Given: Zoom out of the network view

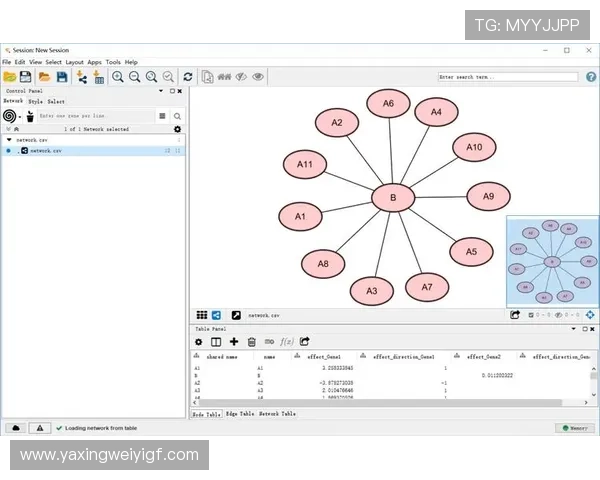Looking at the screenshot, I should pyautogui.click(x=134, y=77).
